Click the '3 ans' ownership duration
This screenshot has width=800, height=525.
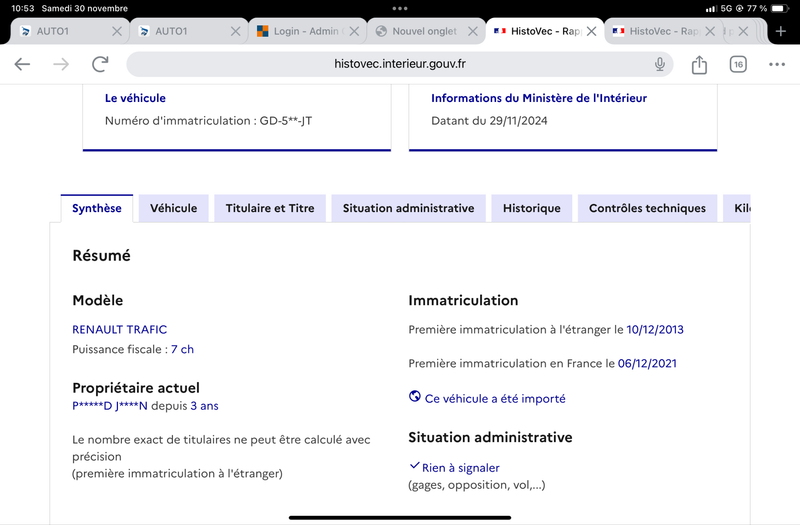tap(204, 406)
